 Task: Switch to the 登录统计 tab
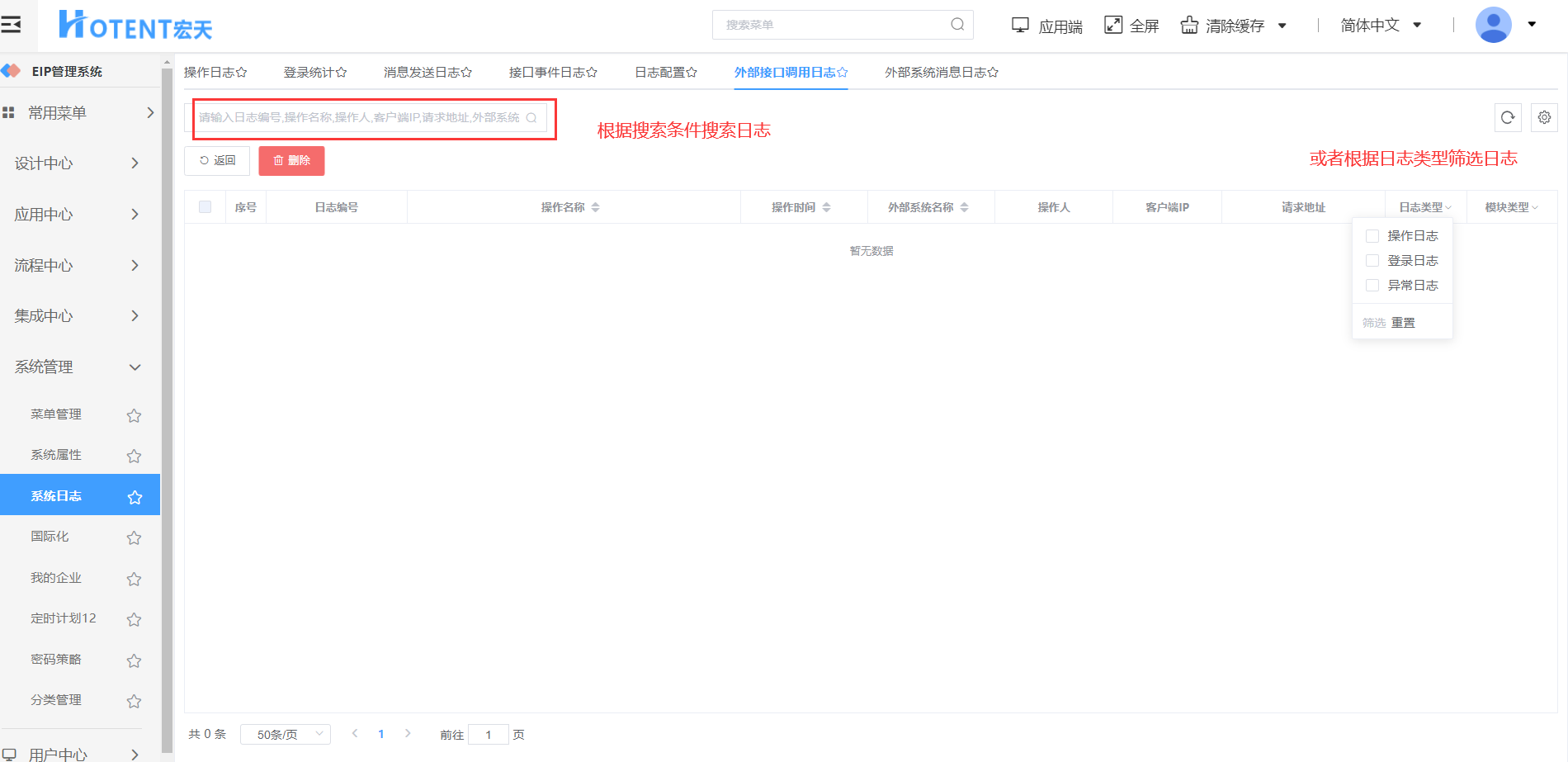coord(314,73)
